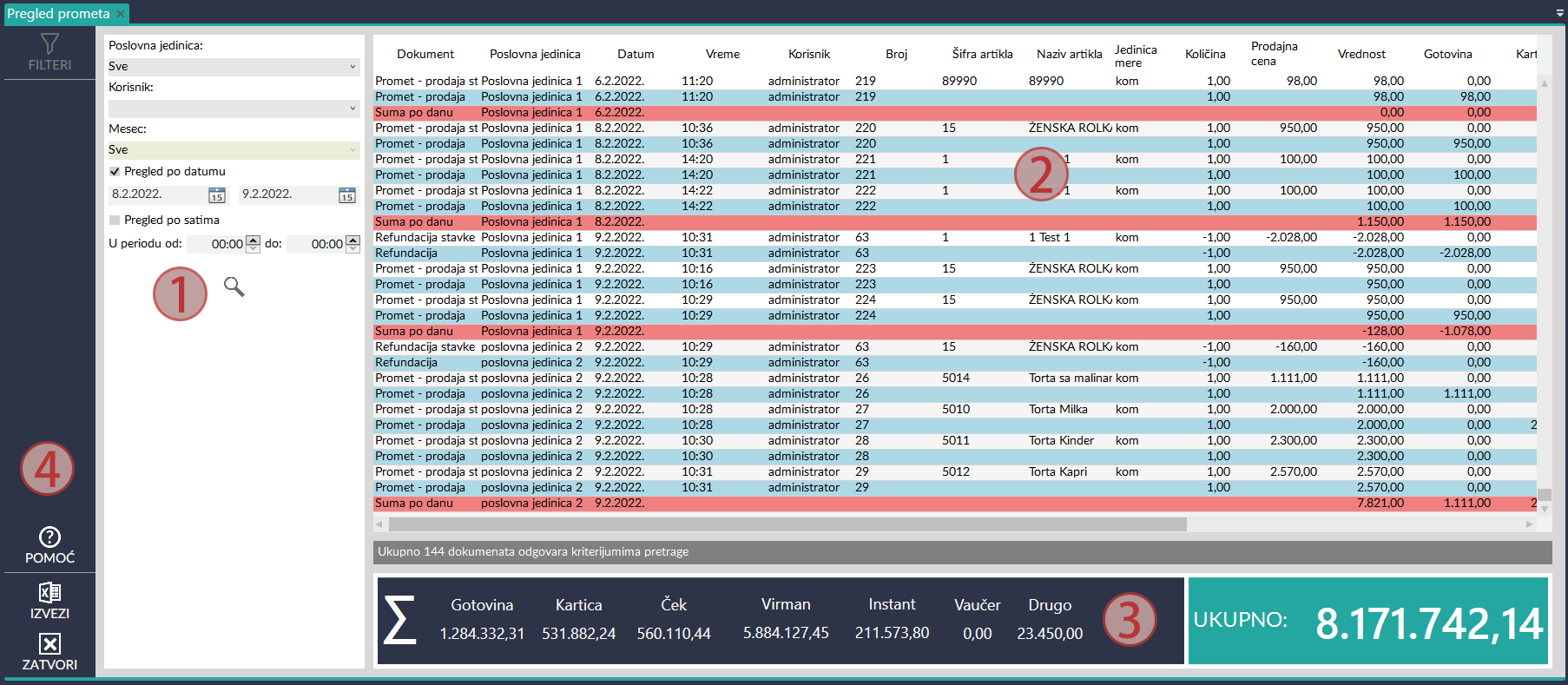Click Vrednost column header

pos(1361,54)
